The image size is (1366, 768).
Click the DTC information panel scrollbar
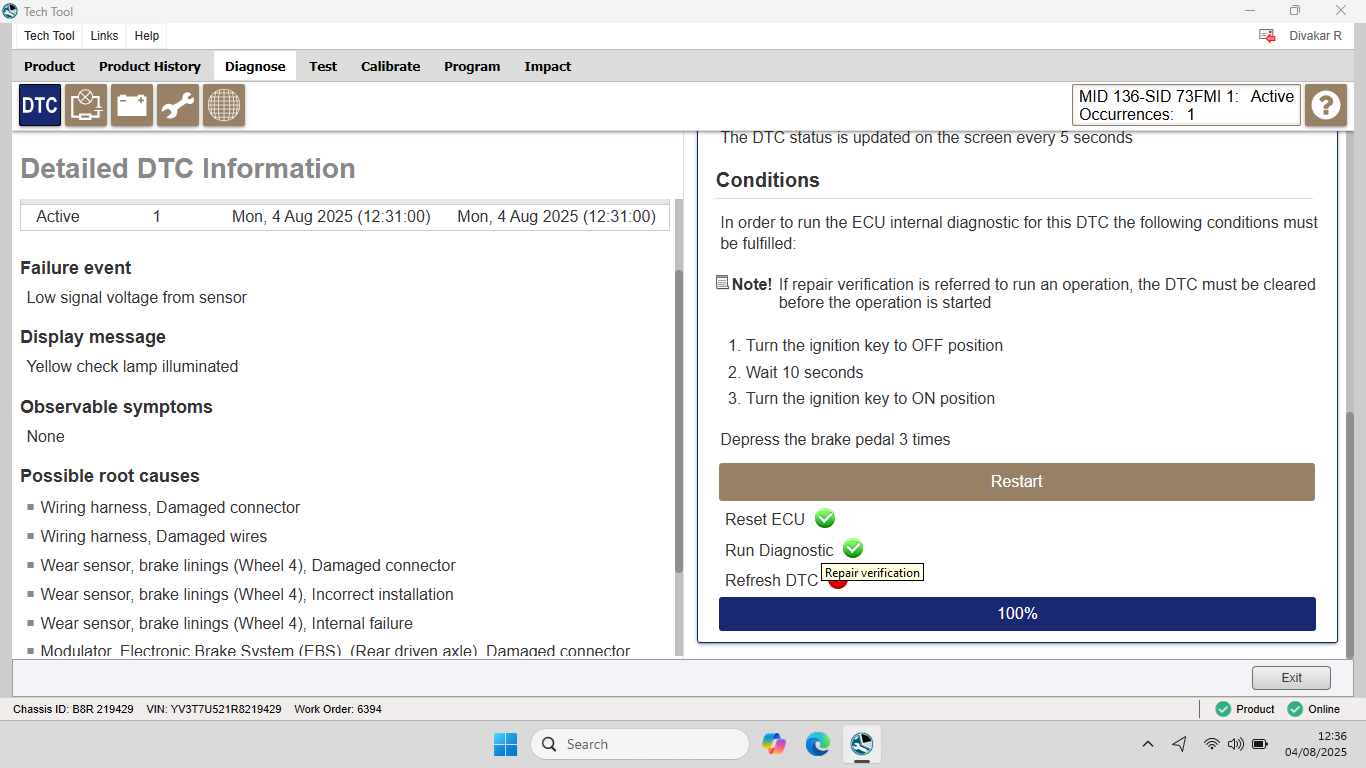679,420
